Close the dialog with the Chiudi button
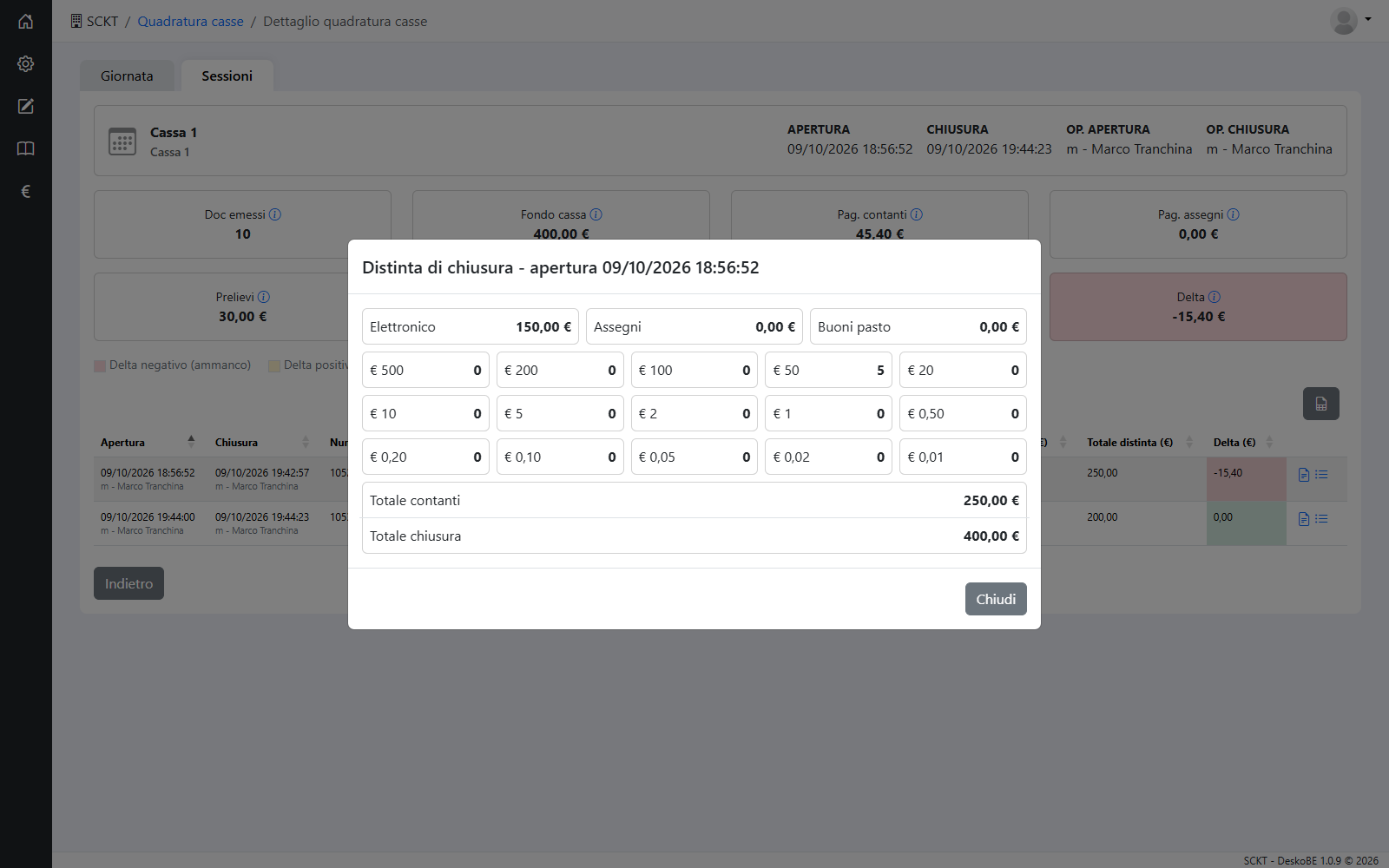This screenshot has height=868, width=1389. click(x=996, y=599)
